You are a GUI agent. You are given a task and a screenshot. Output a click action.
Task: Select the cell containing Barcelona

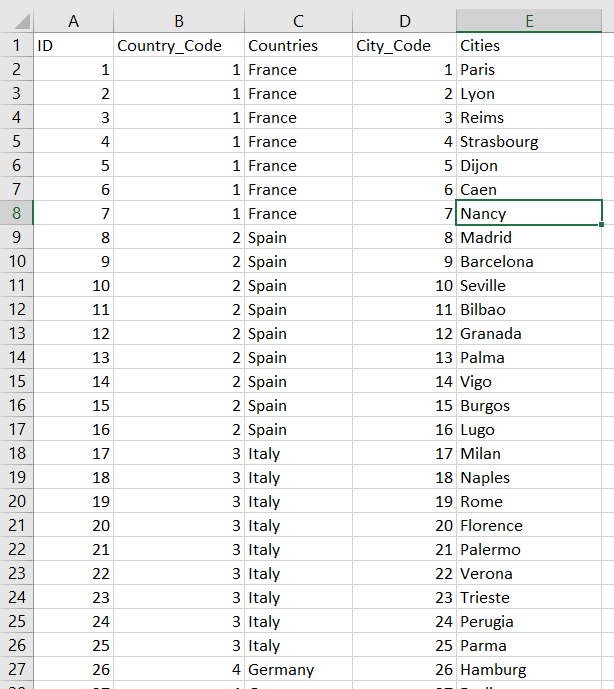[x=529, y=261]
